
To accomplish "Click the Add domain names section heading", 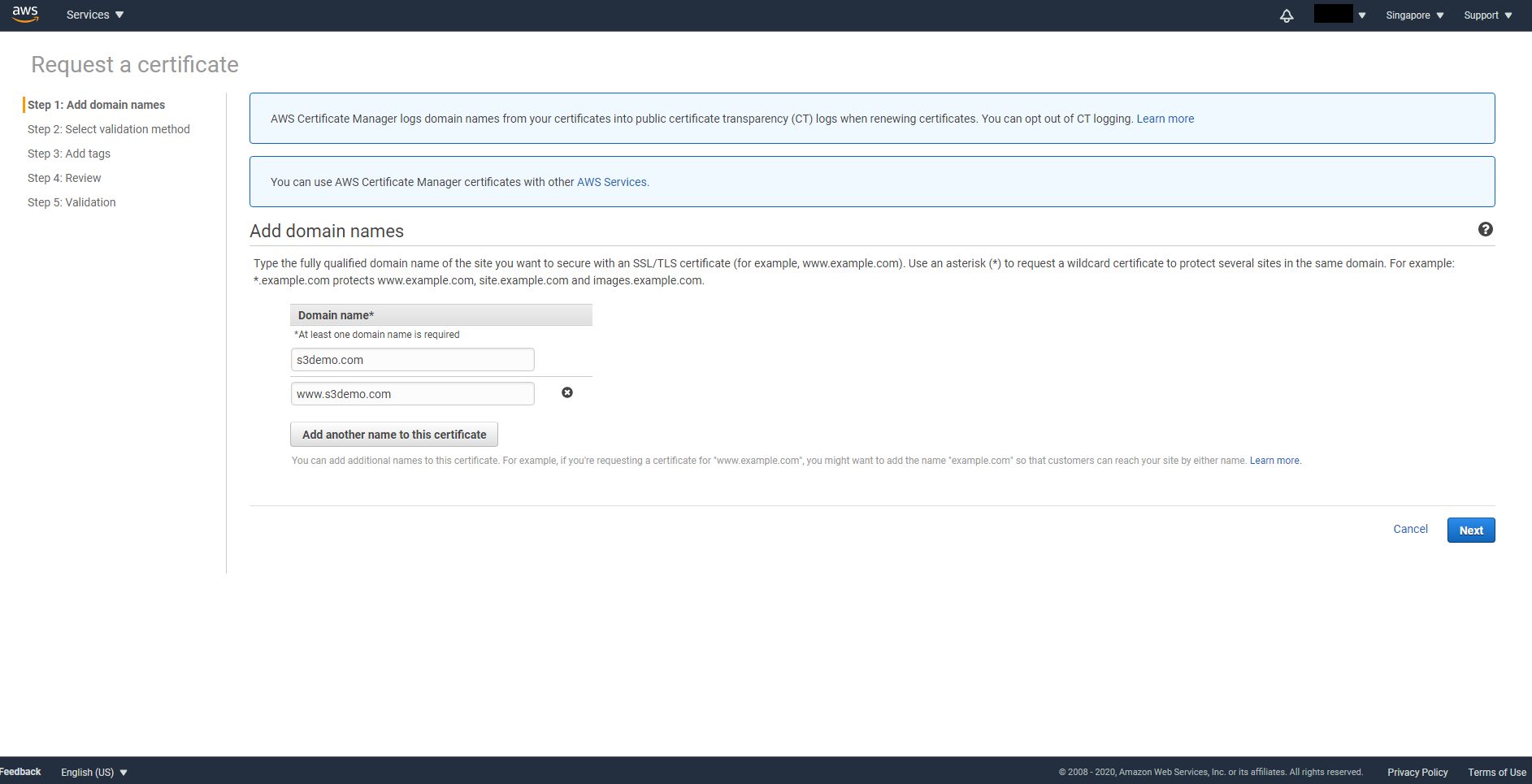I will click(327, 231).
